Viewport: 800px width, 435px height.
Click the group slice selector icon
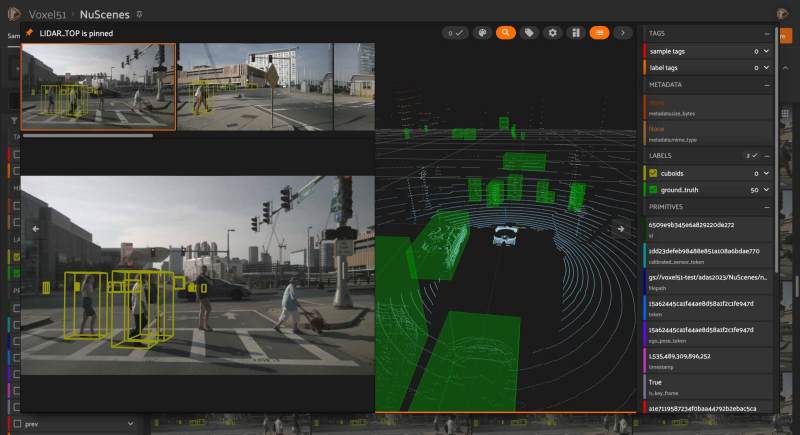[x=576, y=33]
